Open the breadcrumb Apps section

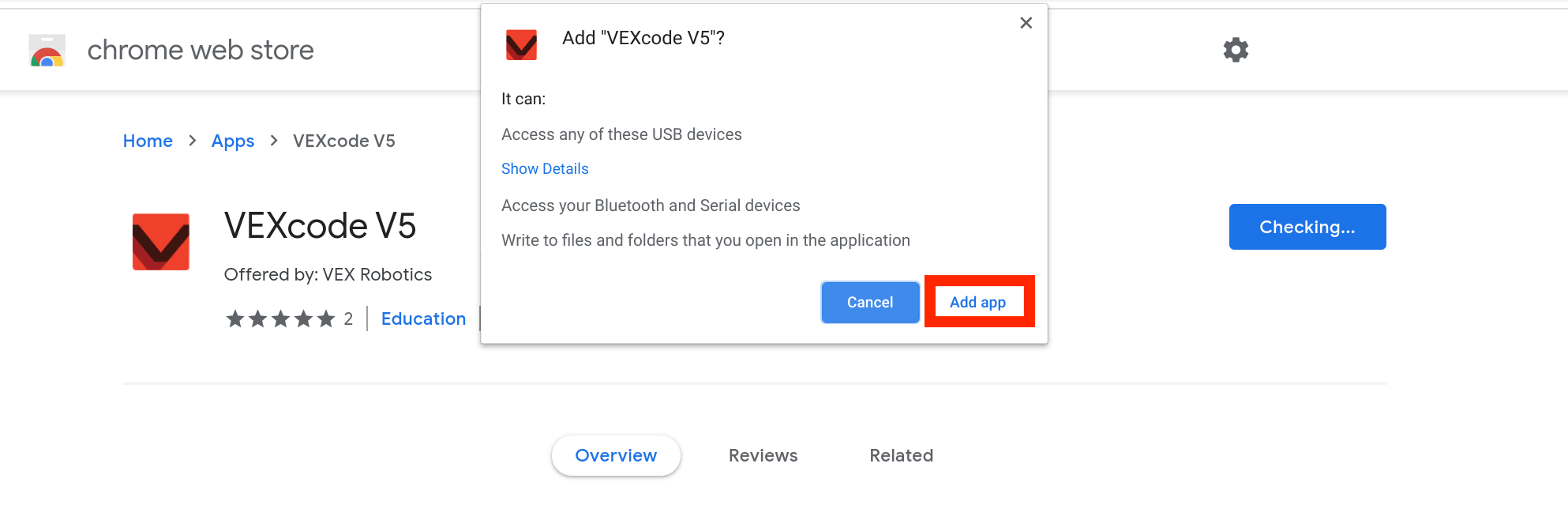point(232,141)
